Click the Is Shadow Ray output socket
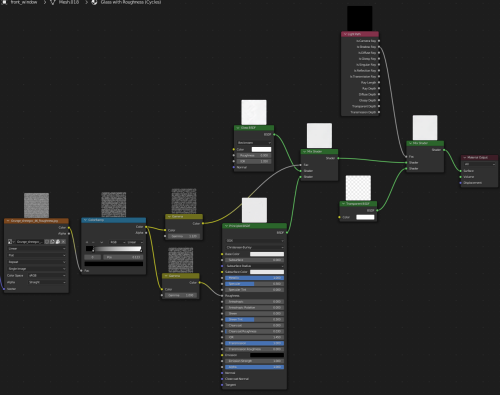Viewport: 500px width, 395px height. pos(379,47)
